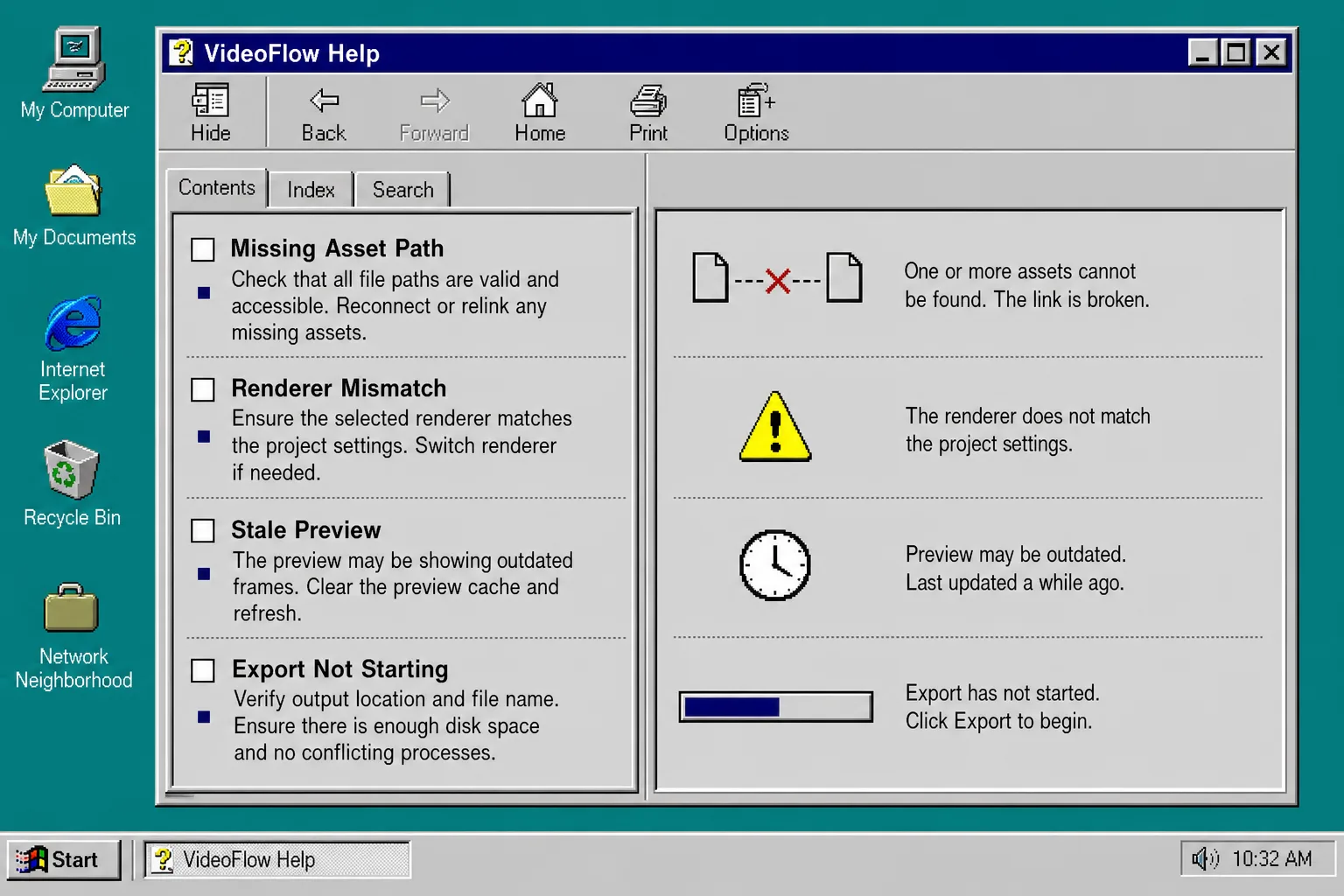Click the Export Not Starting heading

point(339,669)
